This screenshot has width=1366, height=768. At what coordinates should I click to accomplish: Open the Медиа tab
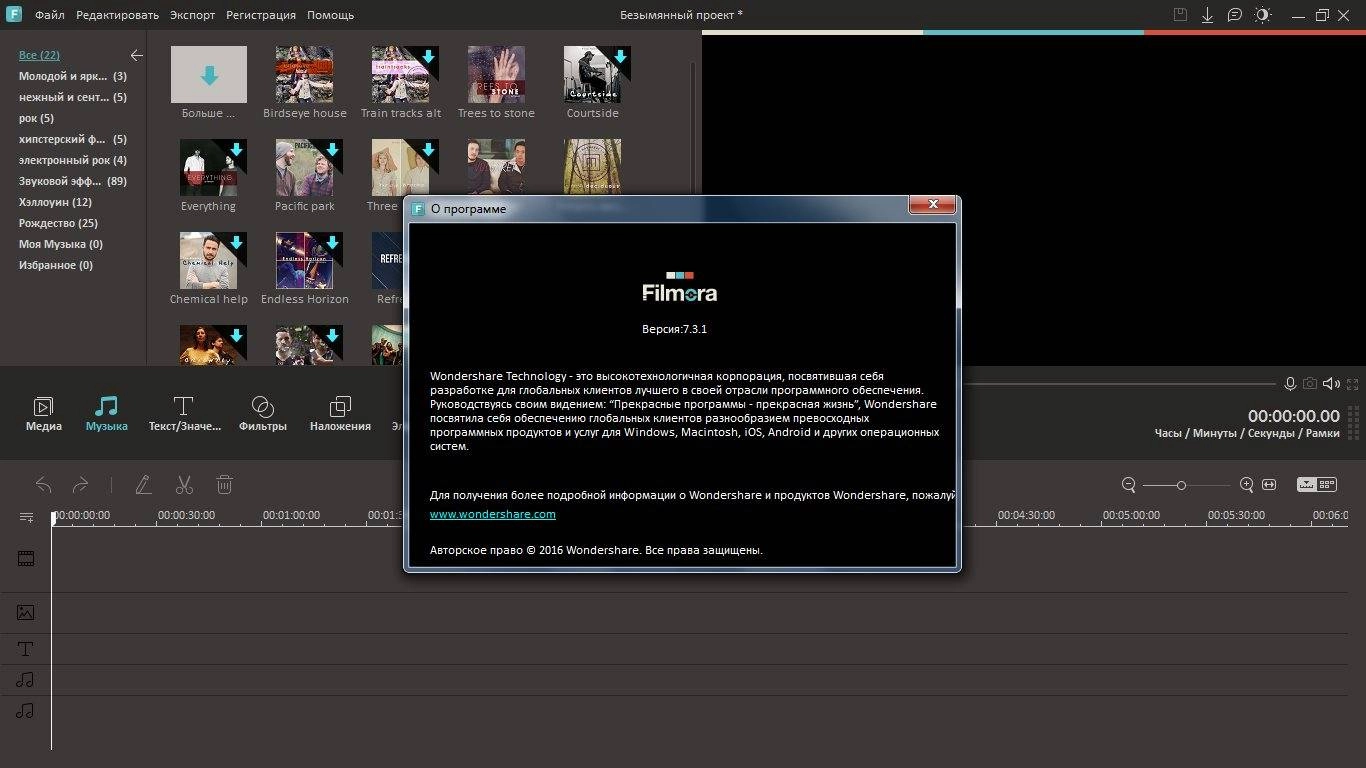pyautogui.click(x=43, y=414)
